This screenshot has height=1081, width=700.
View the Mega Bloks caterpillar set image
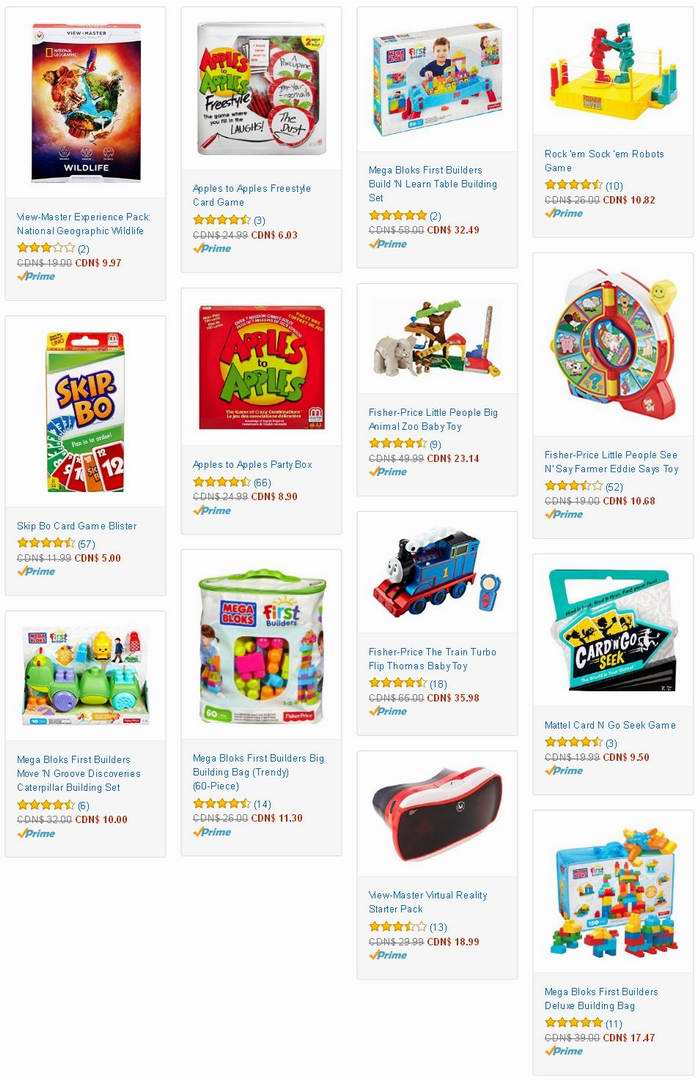(86, 676)
